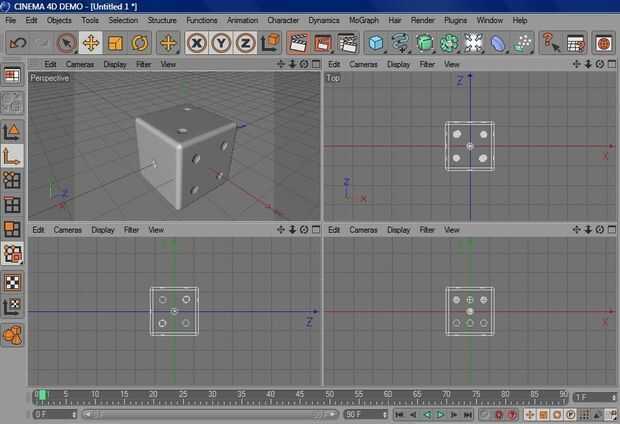
Task: Toggle red record keyframe button
Action: (x=499, y=415)
